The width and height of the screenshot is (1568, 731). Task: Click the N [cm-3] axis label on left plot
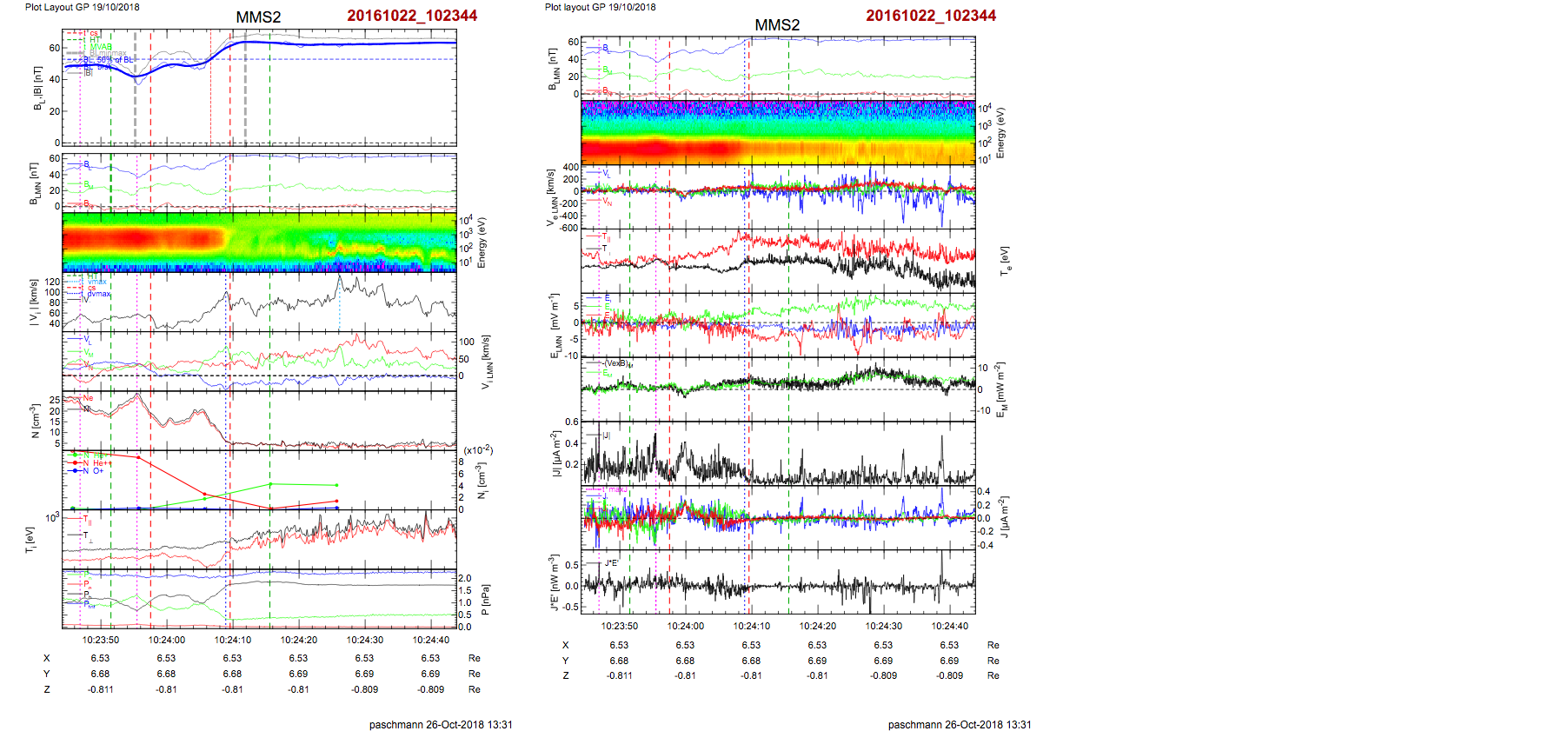[x=35, y=421]
